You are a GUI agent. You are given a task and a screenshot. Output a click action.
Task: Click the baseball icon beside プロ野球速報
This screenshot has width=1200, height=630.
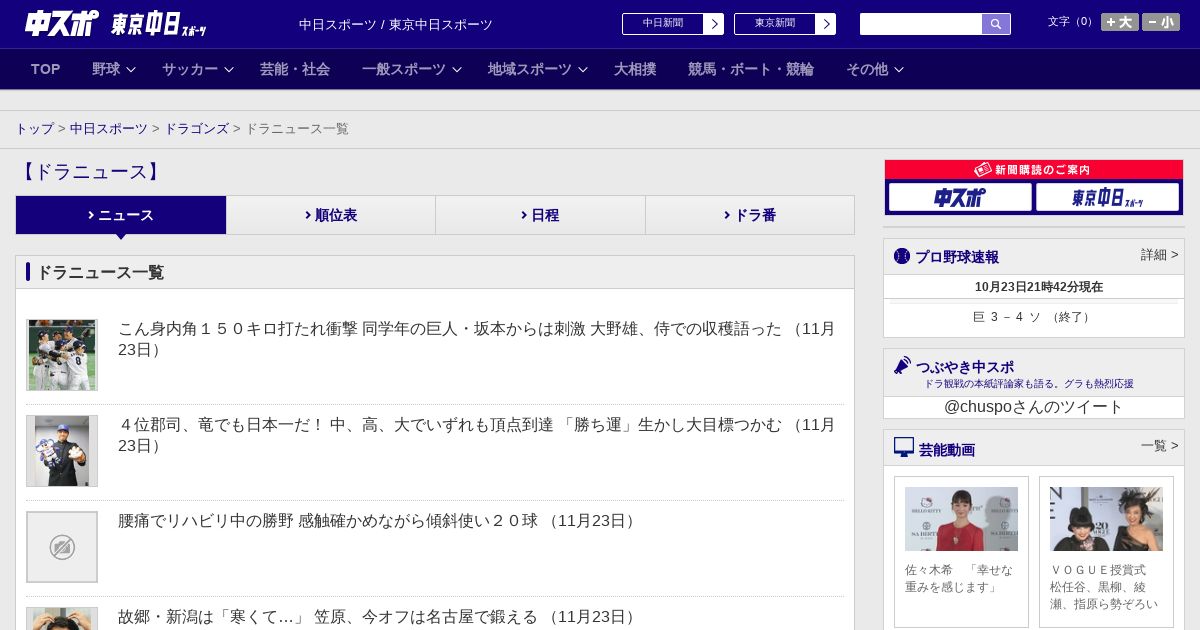pyautogui.click(x=902, y=256)
